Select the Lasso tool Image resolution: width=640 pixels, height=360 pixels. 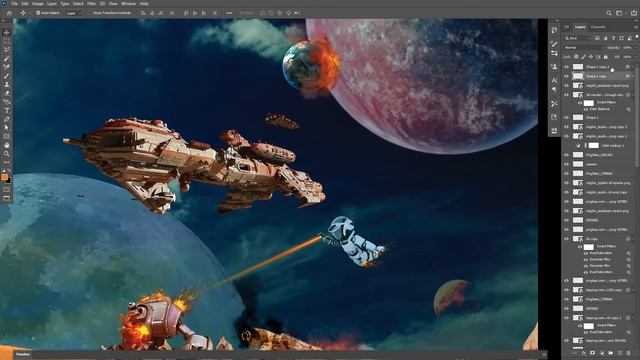[x=7, y=49]
